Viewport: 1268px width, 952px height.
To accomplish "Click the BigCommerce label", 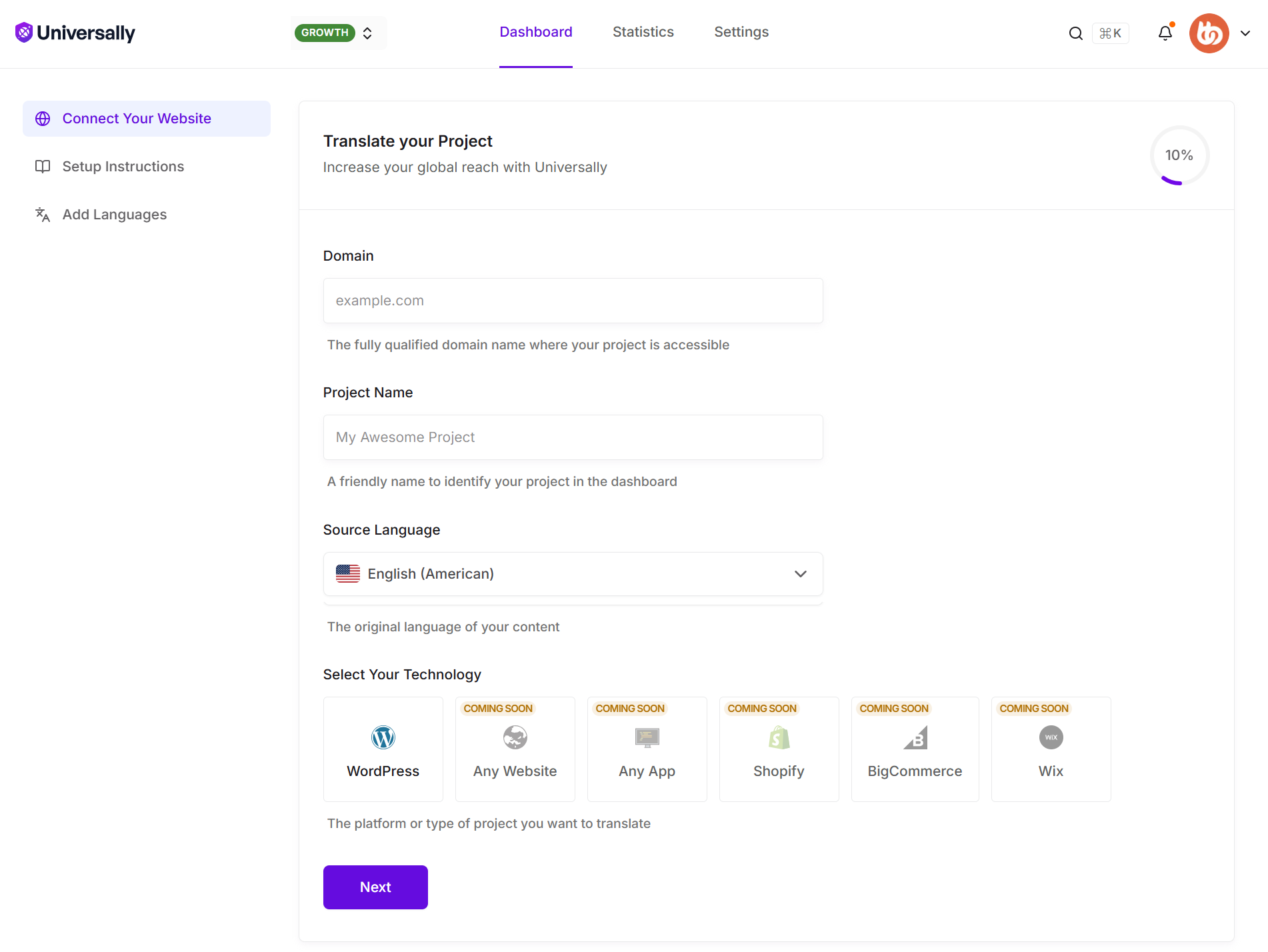I will [x=915, y=771].
